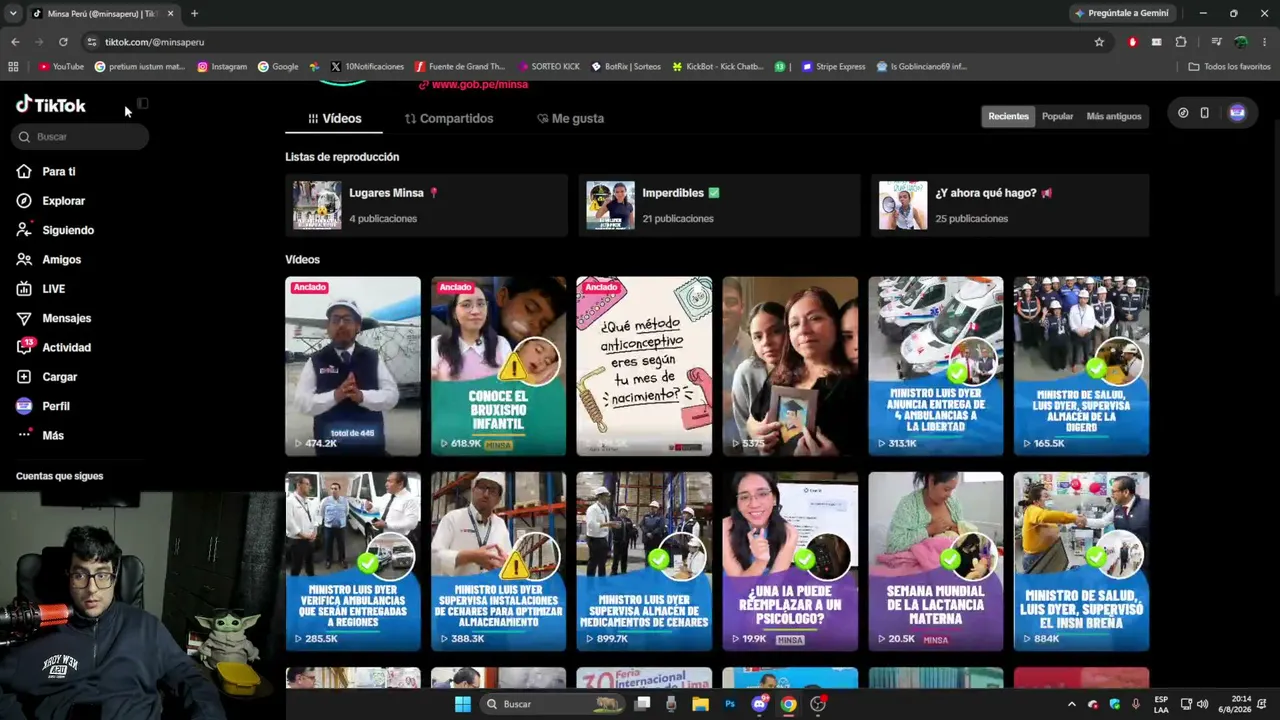Switch to the Me gusta tab
The width and height of the screenshot is (1280, 720).
570,118
